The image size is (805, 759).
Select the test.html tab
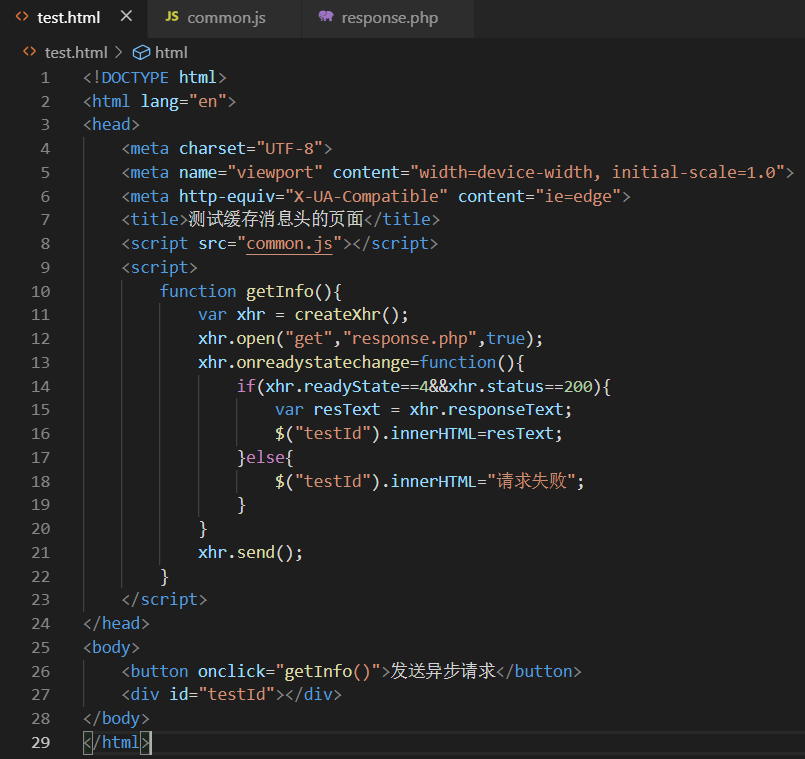coord(68,18)
